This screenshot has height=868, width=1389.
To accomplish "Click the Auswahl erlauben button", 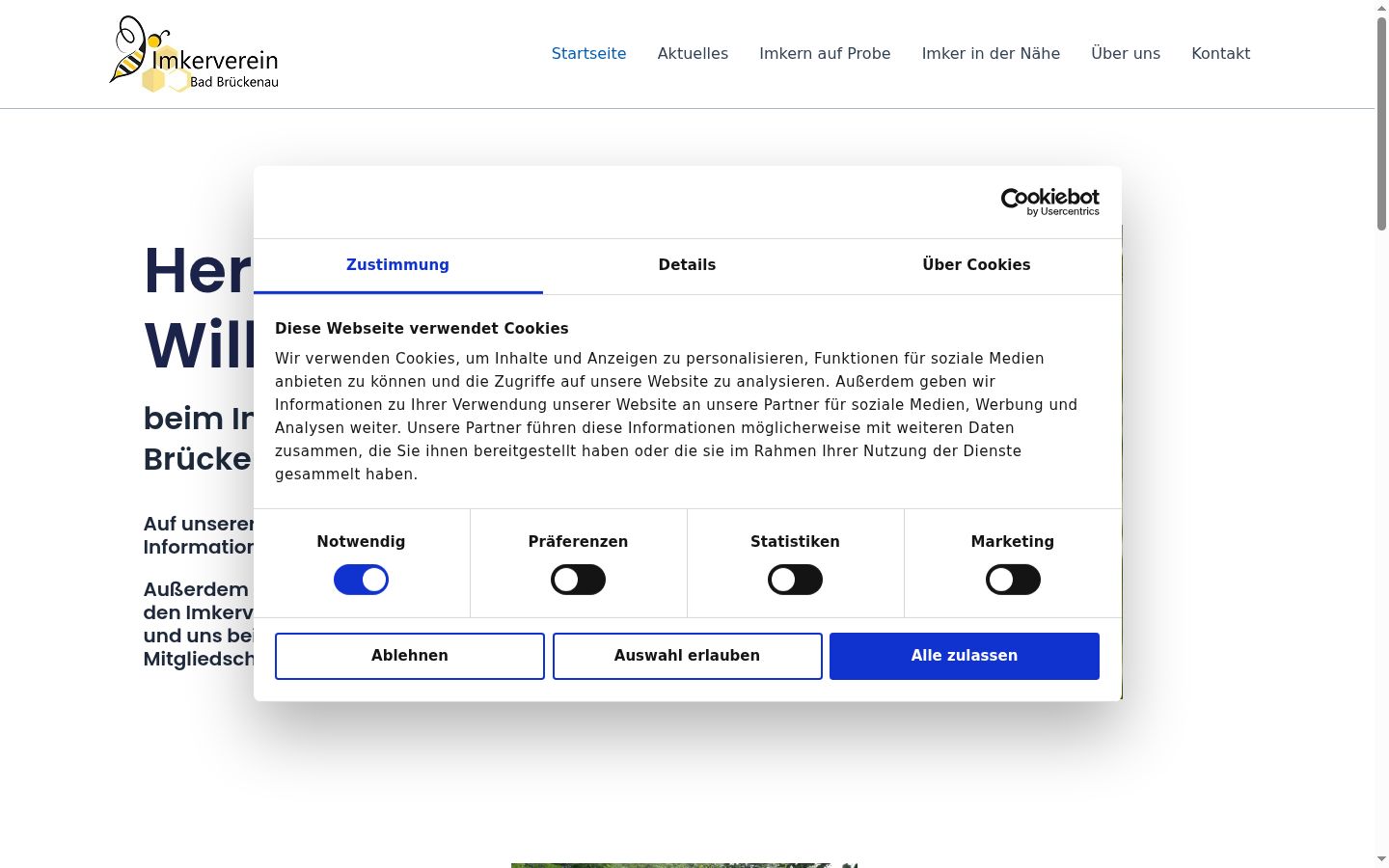I will 687,656.
